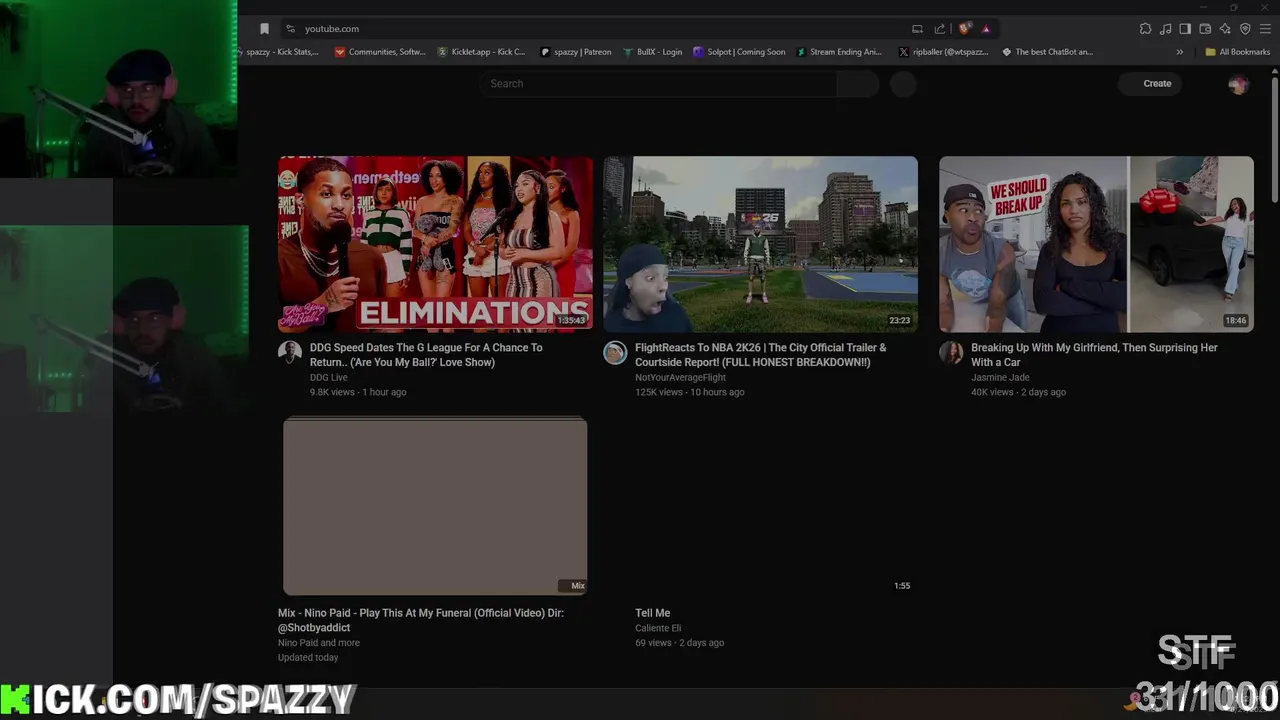Click the share page icon in address bar

[940, 29]
